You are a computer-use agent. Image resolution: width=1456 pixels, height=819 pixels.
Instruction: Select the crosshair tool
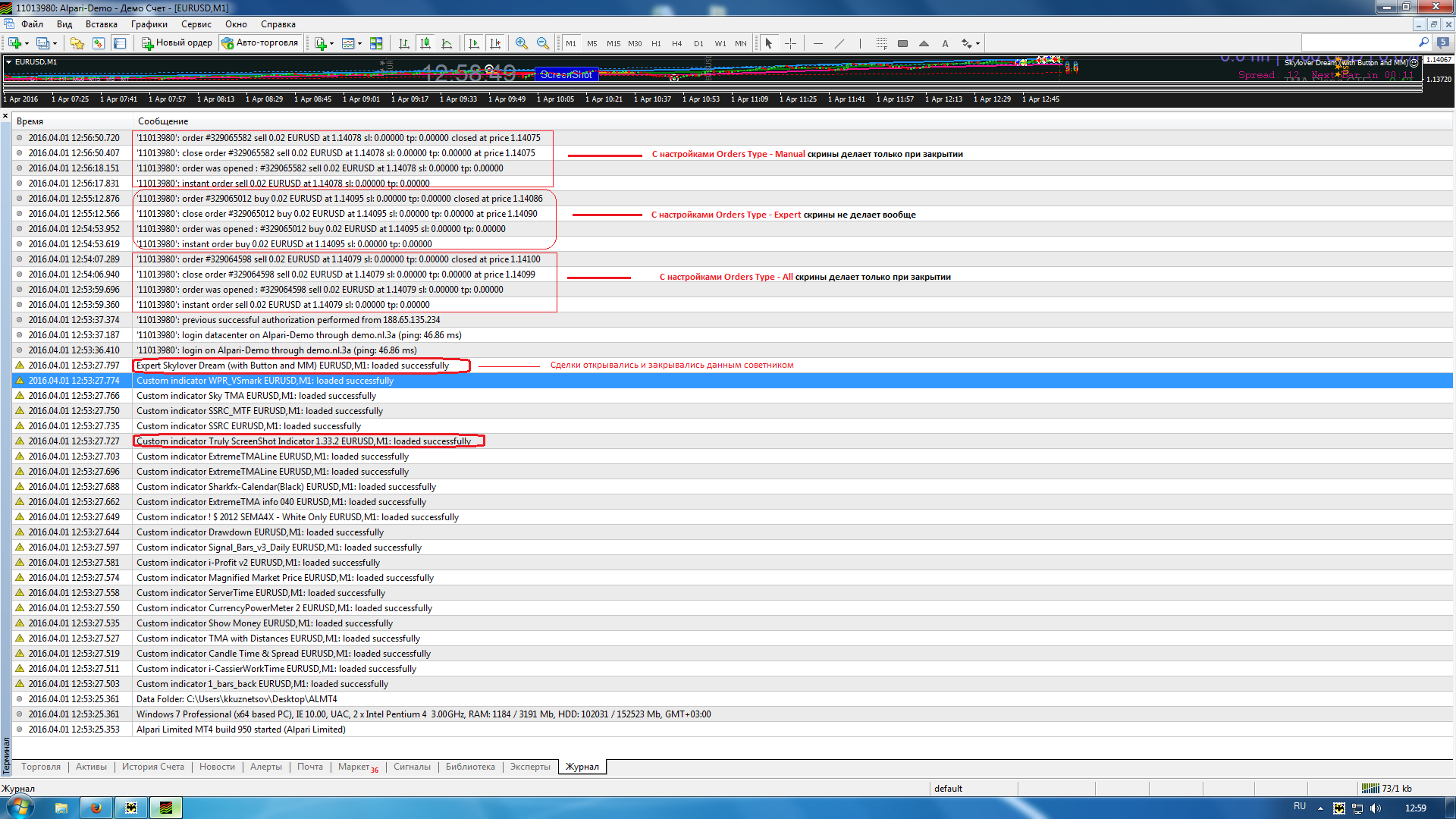click(x=790, y=43)
